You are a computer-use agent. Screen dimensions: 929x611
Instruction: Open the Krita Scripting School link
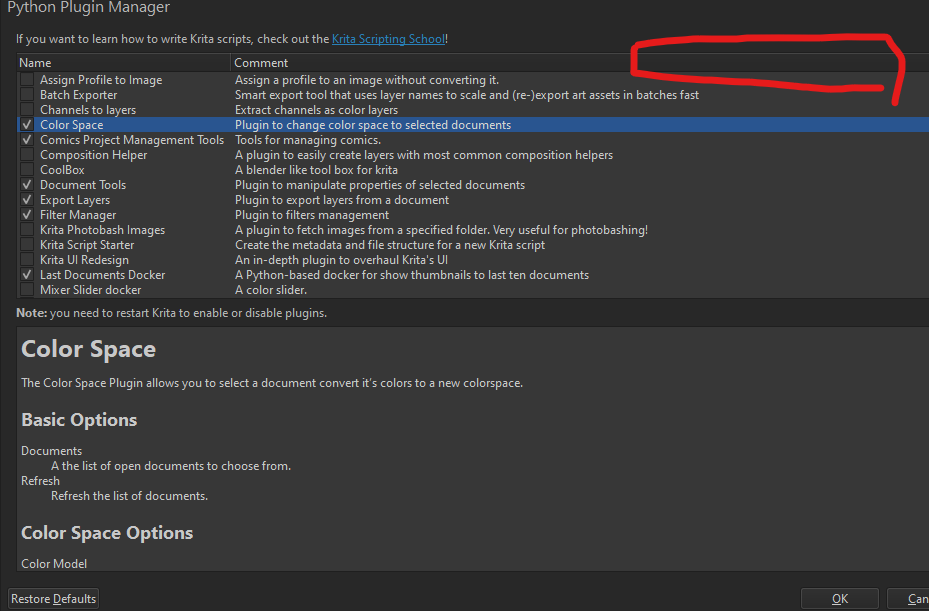389,39
